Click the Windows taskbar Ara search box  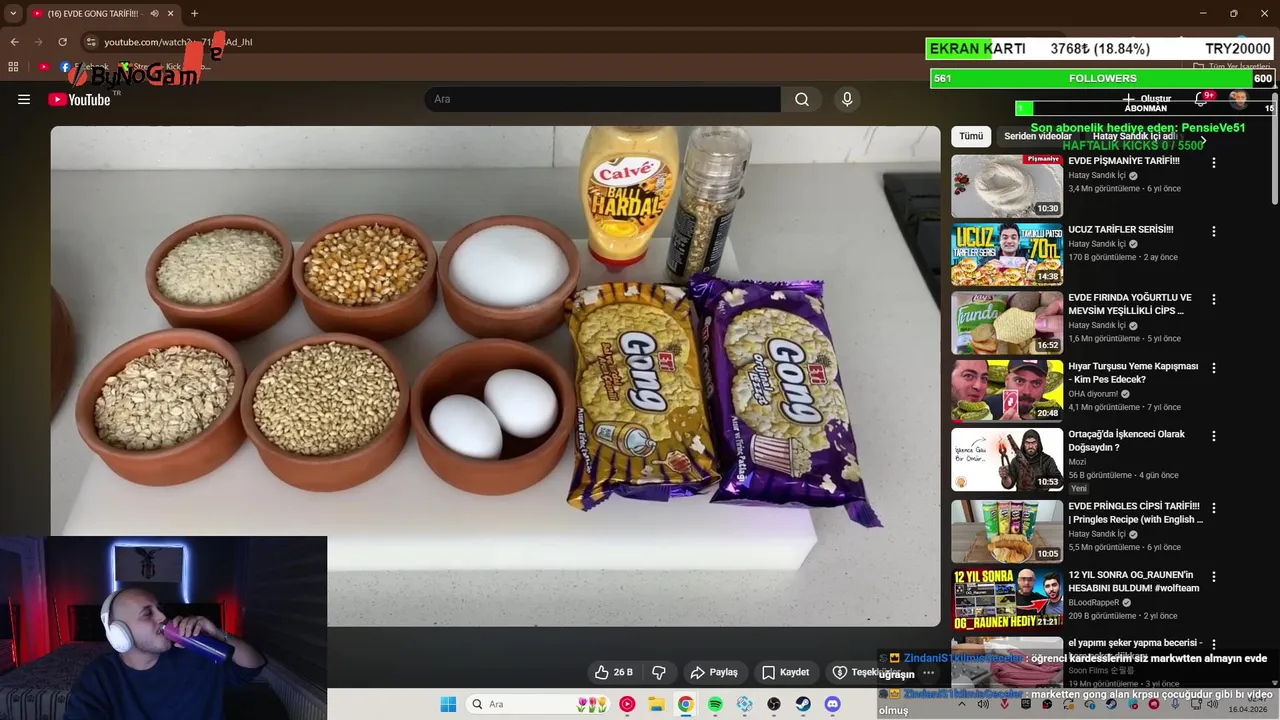point(537,704)
